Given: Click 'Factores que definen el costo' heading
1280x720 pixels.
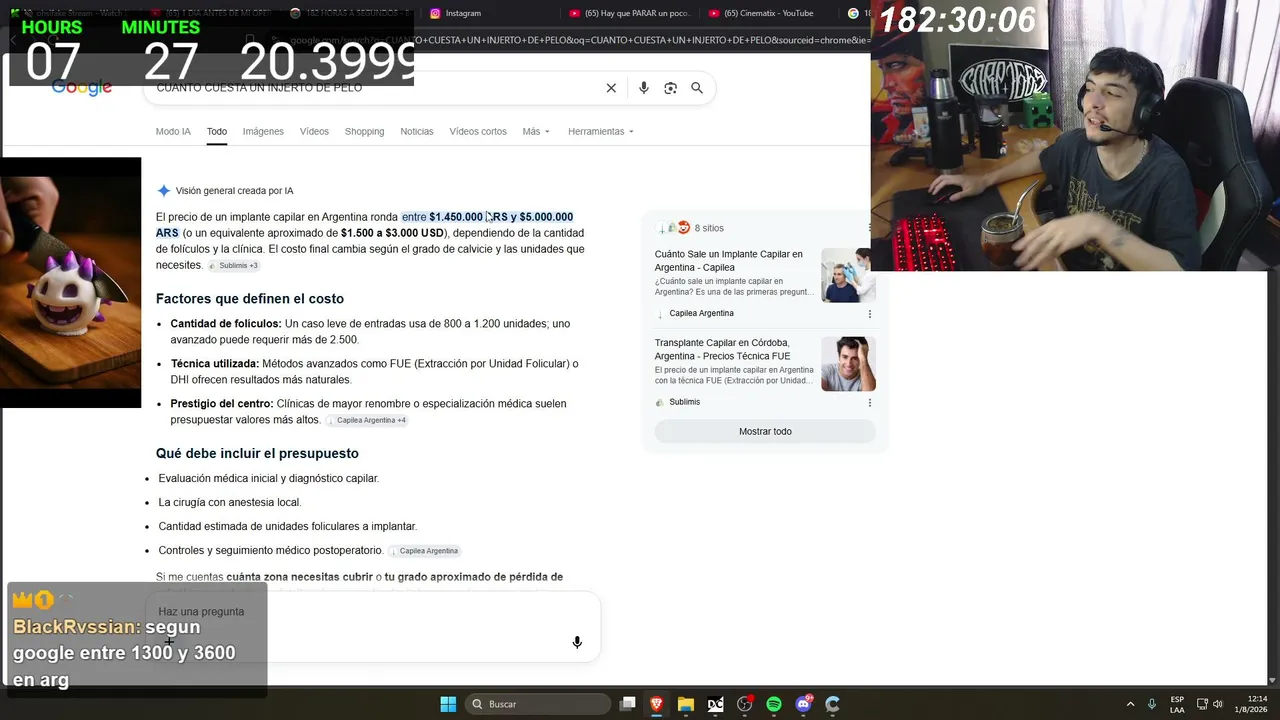Looking at the screenshot, I should [250, 299].
